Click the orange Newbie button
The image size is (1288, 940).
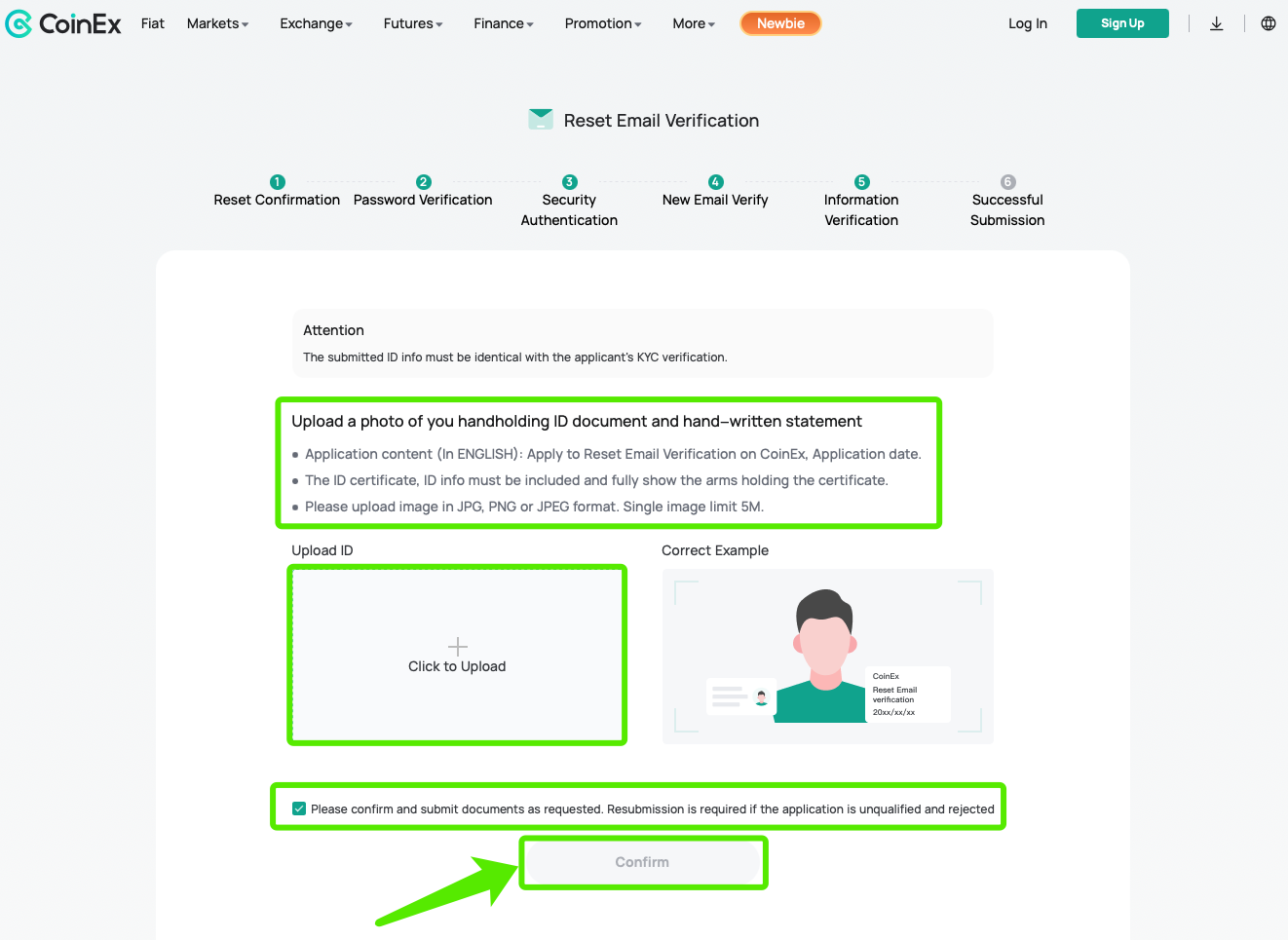click(780, 23)
